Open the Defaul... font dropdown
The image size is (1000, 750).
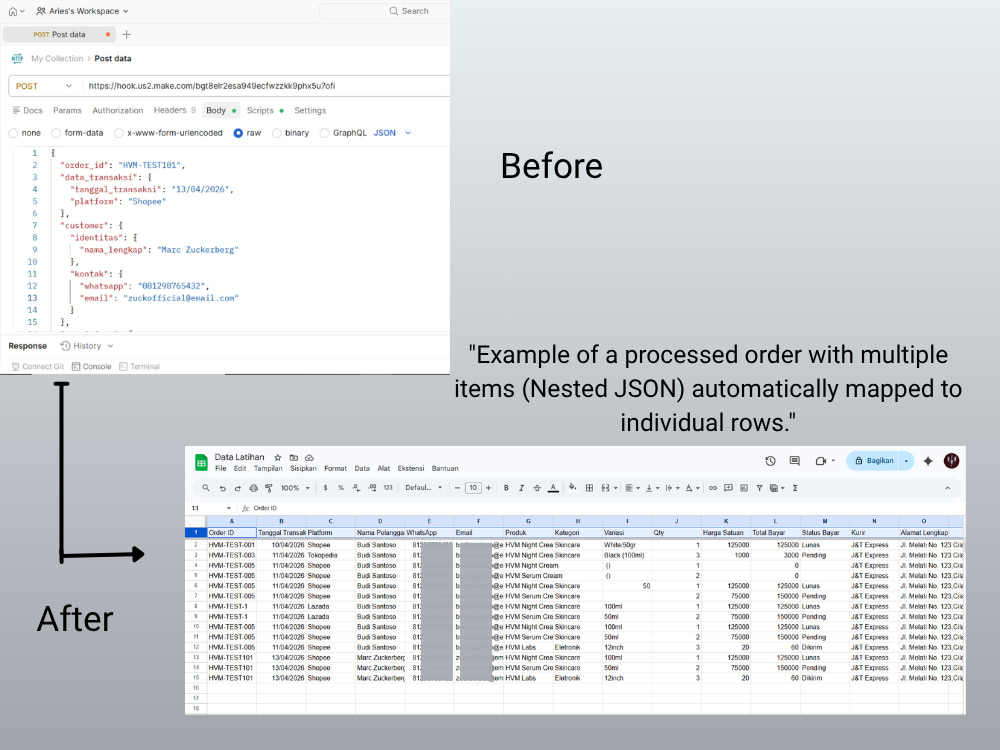(x=423, y=489)
